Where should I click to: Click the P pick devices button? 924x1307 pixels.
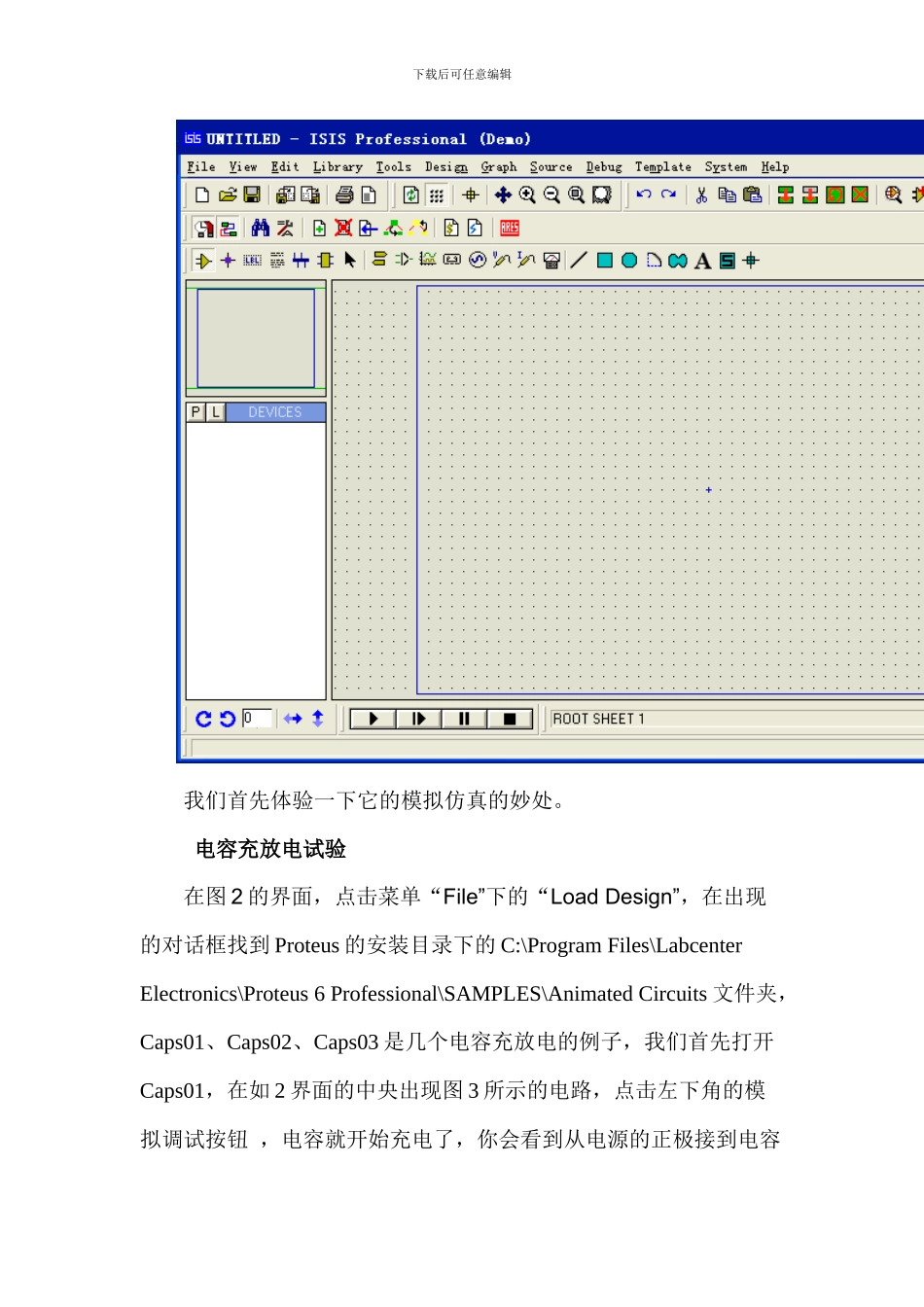[195, 412]
